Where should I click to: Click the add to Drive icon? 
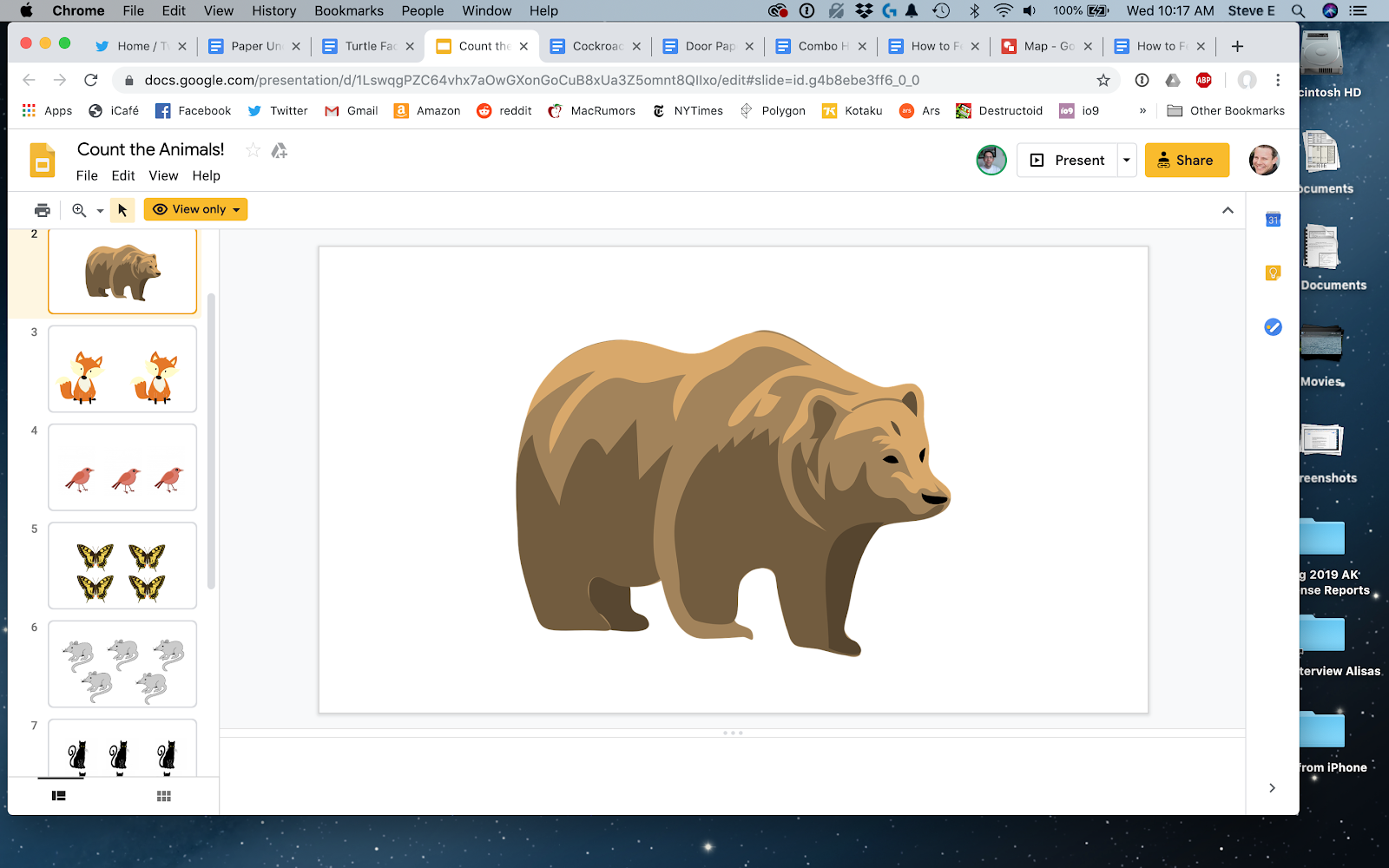[279, 150]
